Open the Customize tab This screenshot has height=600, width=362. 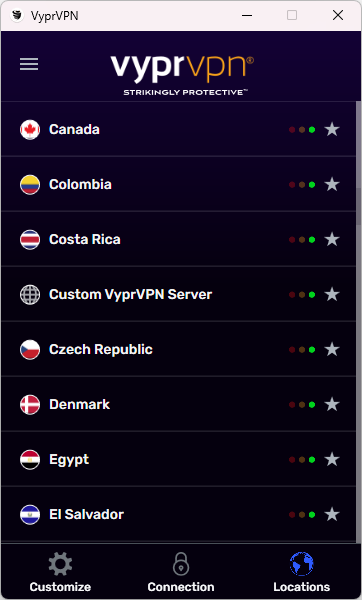[60, 572]
